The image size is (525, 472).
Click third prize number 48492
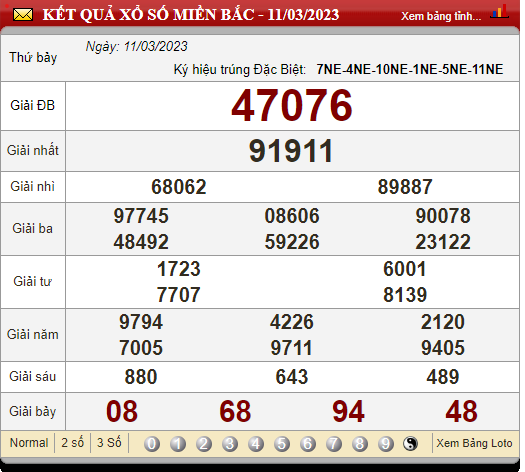(x=141, y=242)
